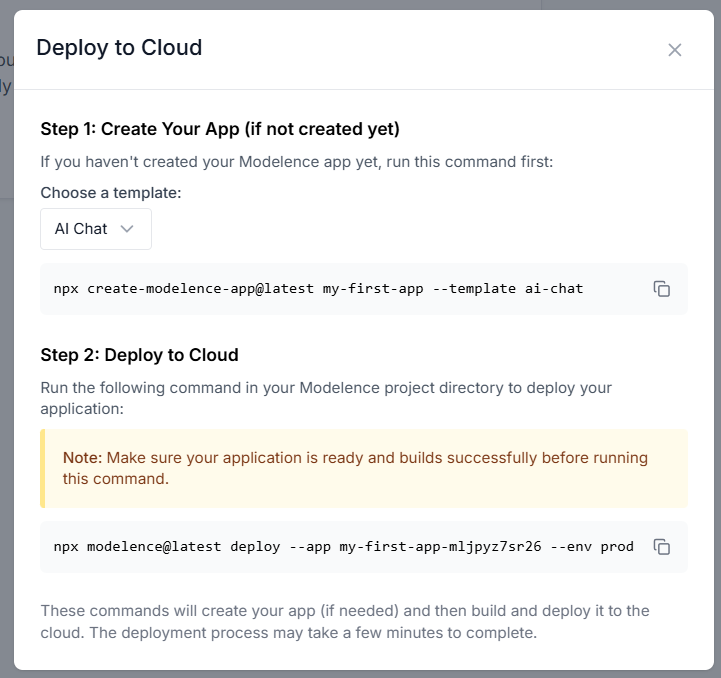The width and height of the screenshot is (721, 678).
Task: Click my-first-app-mljpyz7sr26 in the deploy command
Action: pos(439,547)
